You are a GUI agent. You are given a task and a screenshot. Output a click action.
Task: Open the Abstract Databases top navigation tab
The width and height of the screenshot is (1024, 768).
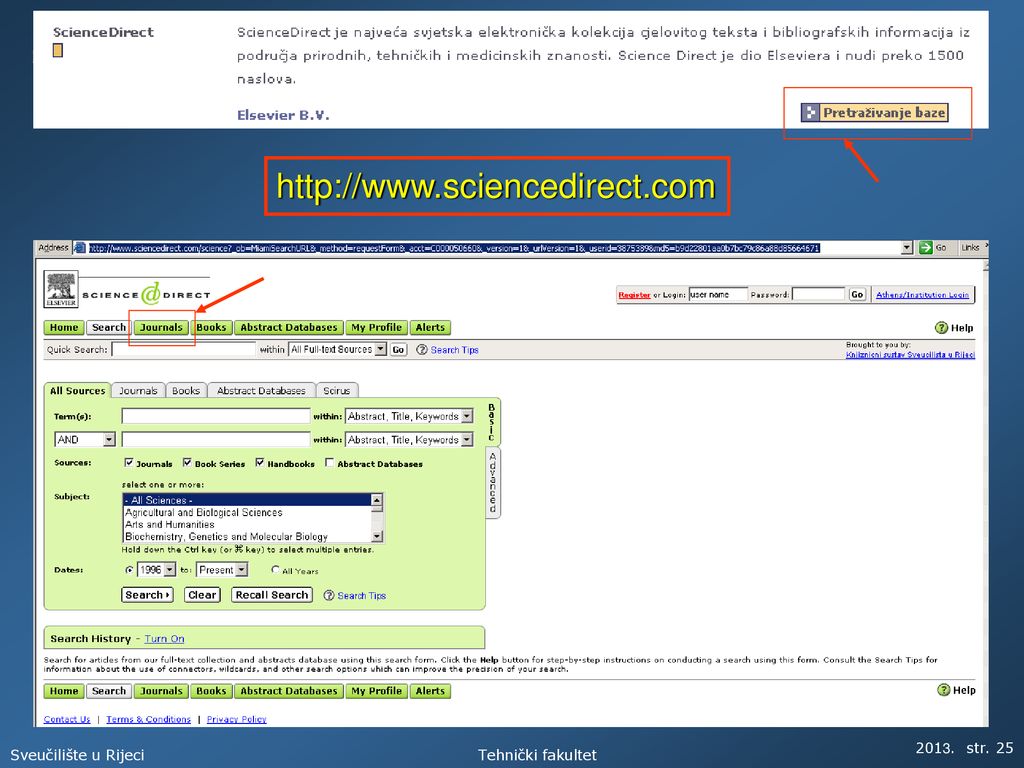(289, 327)
